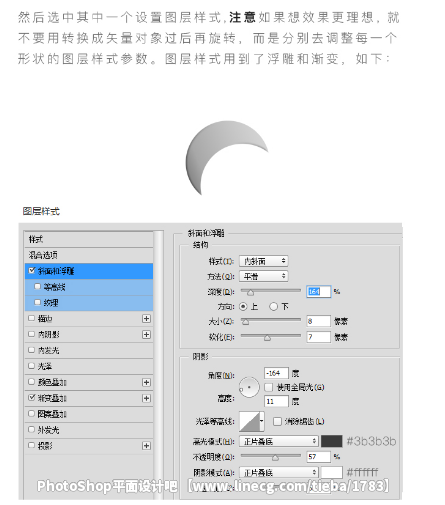
Task: Open the 样式 list item
Action: coord(89,239)
